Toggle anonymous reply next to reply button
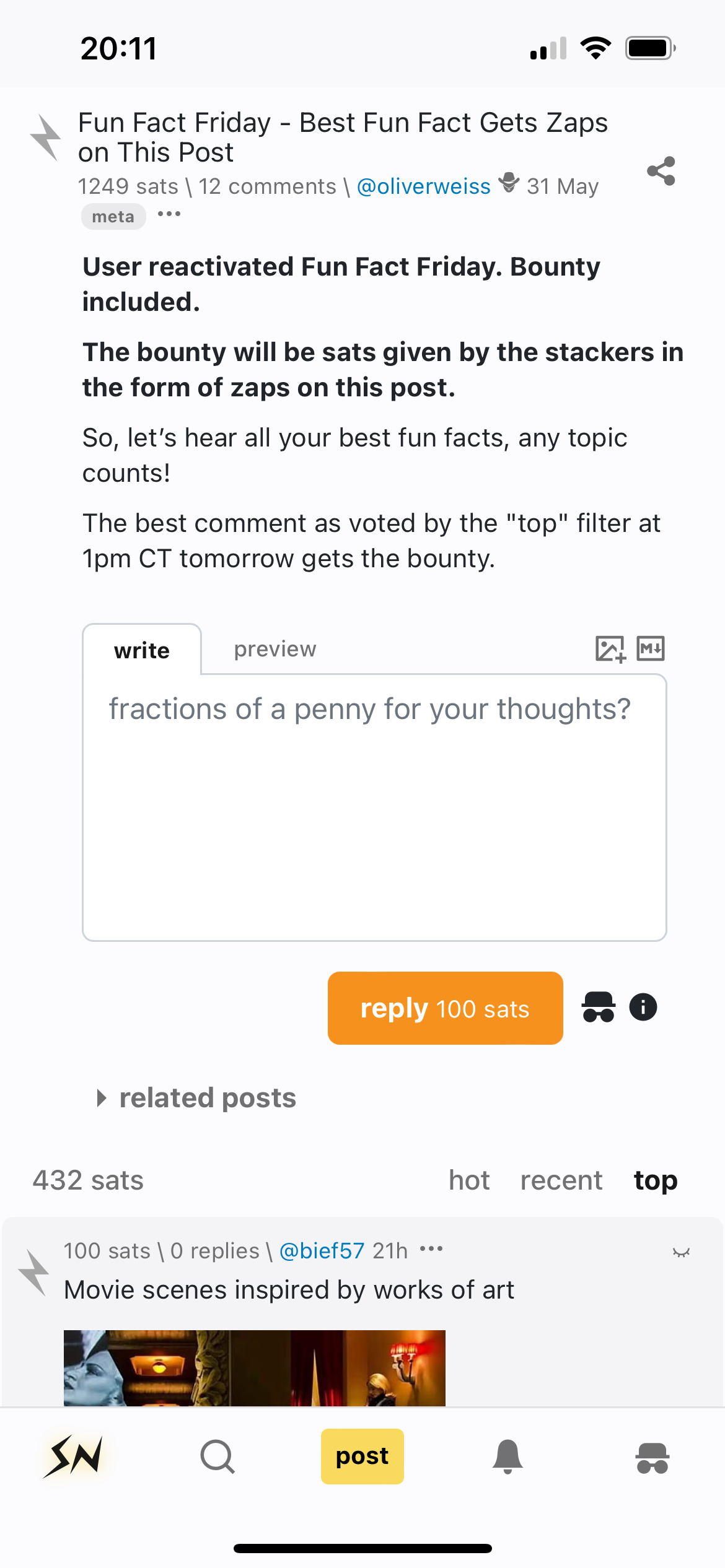The image size is (725, 1568). pyautogui.click(x=598, y=1007)
